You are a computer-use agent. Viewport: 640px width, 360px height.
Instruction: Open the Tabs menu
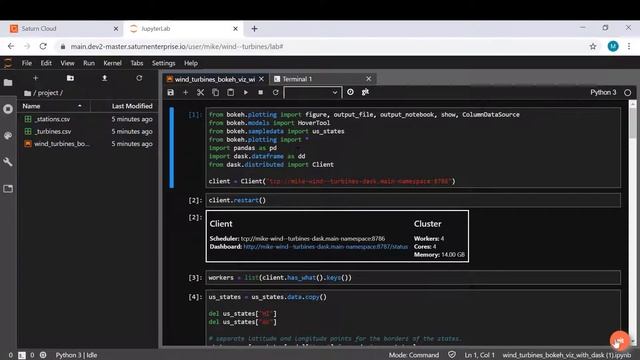click(x=137, y=63)
